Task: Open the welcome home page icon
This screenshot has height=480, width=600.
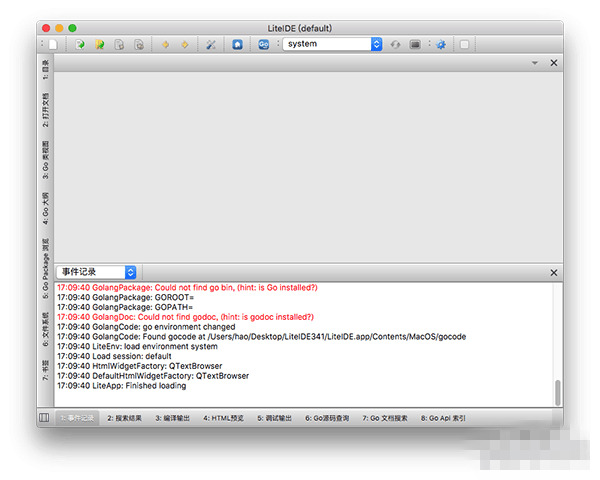Action: [x=238, y=44]
